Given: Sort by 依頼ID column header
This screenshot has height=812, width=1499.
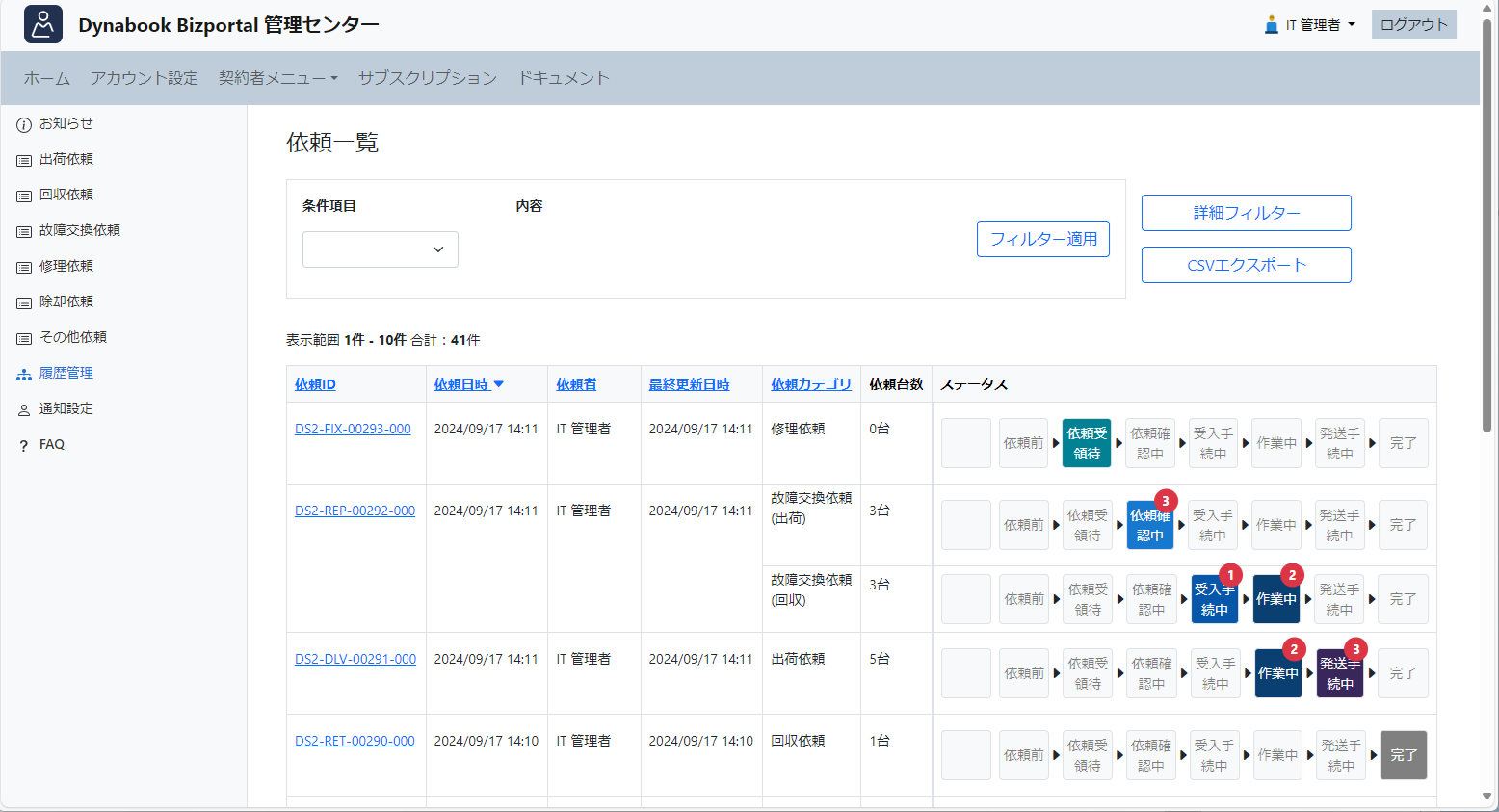Looking at the screenshot, I should coord(315,384).
